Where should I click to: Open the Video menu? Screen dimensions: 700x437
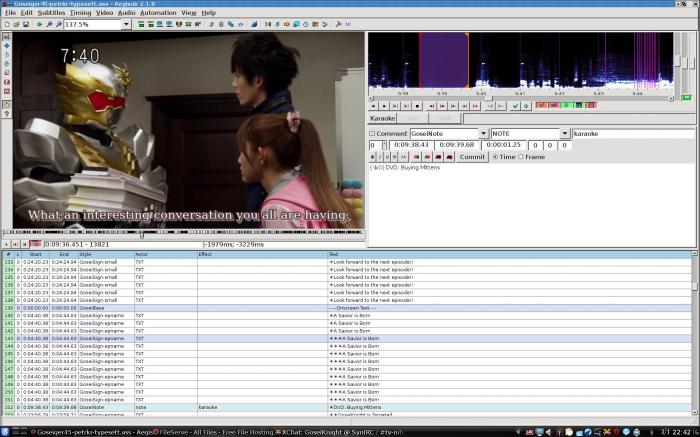tap(104, 13)
